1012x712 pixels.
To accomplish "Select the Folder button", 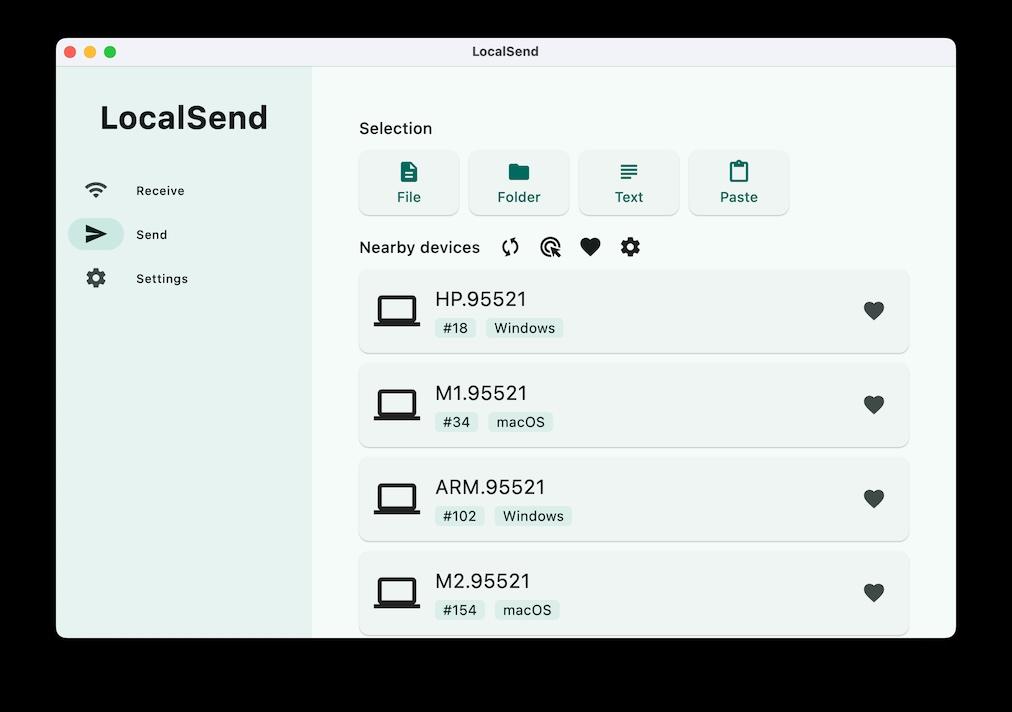I will point(519,183).
